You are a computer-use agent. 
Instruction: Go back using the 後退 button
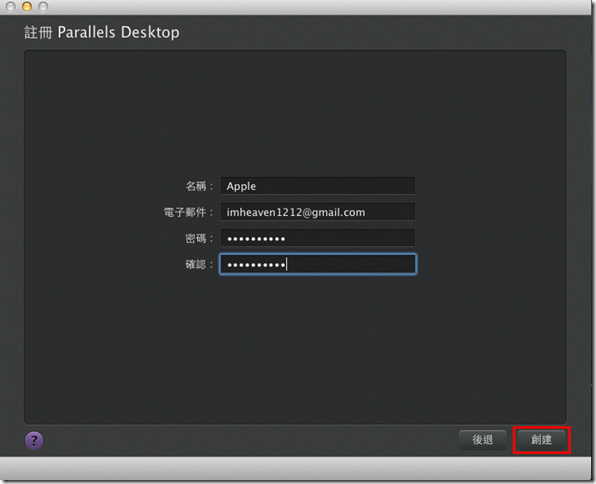tap(482, 440)
